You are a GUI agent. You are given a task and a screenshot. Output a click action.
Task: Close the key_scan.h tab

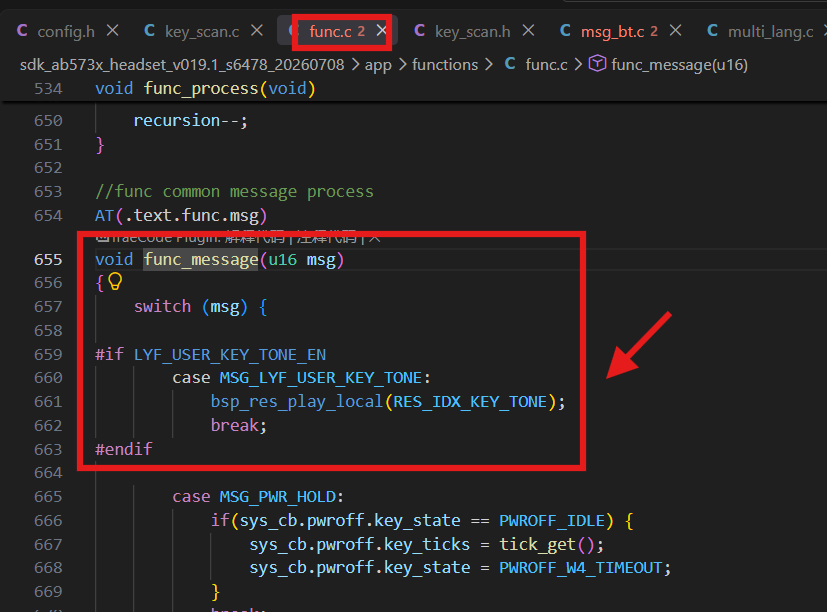pos(528,31)
